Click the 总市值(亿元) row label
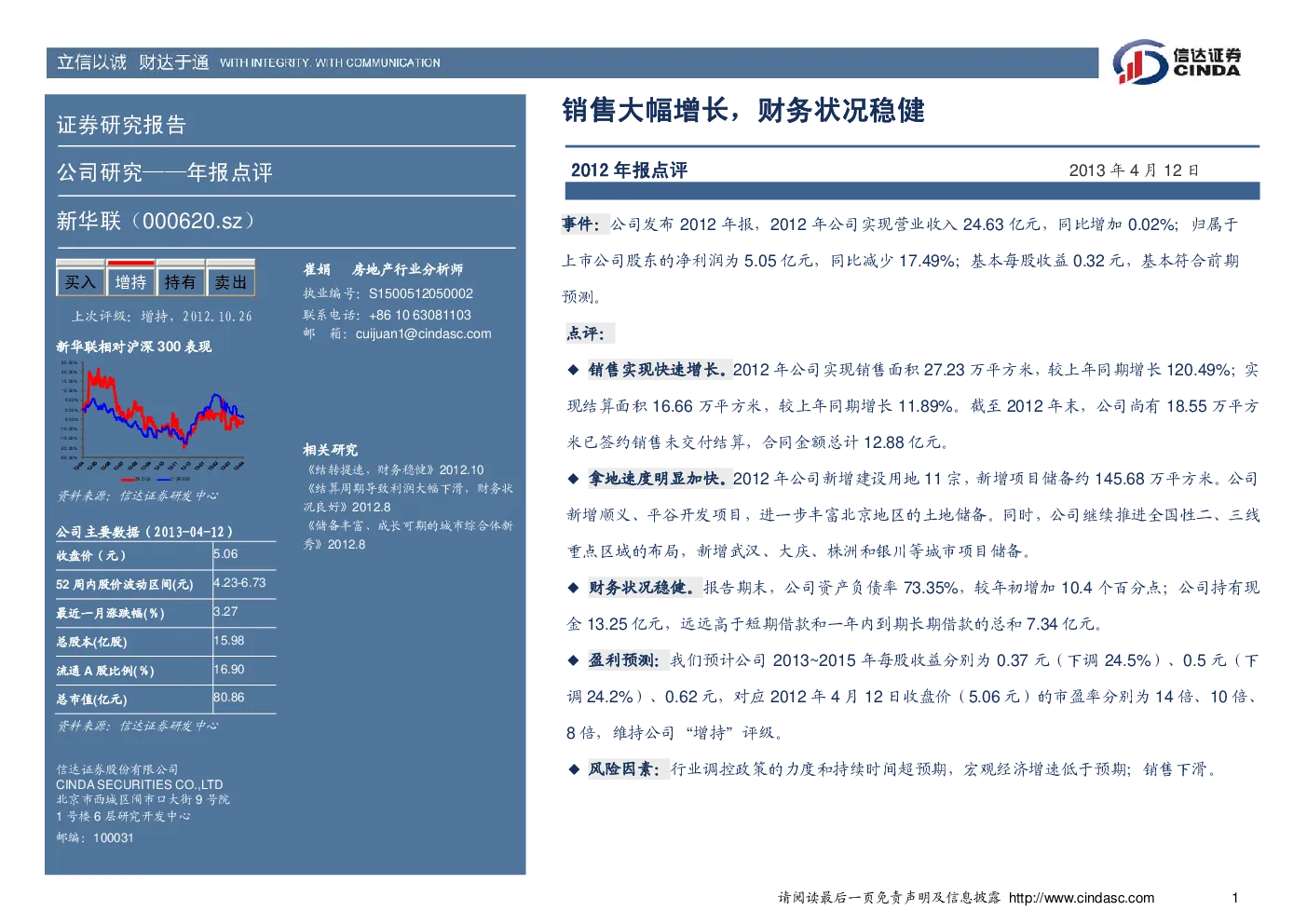This screenshot has height=924, width=1307. point(91,699)
